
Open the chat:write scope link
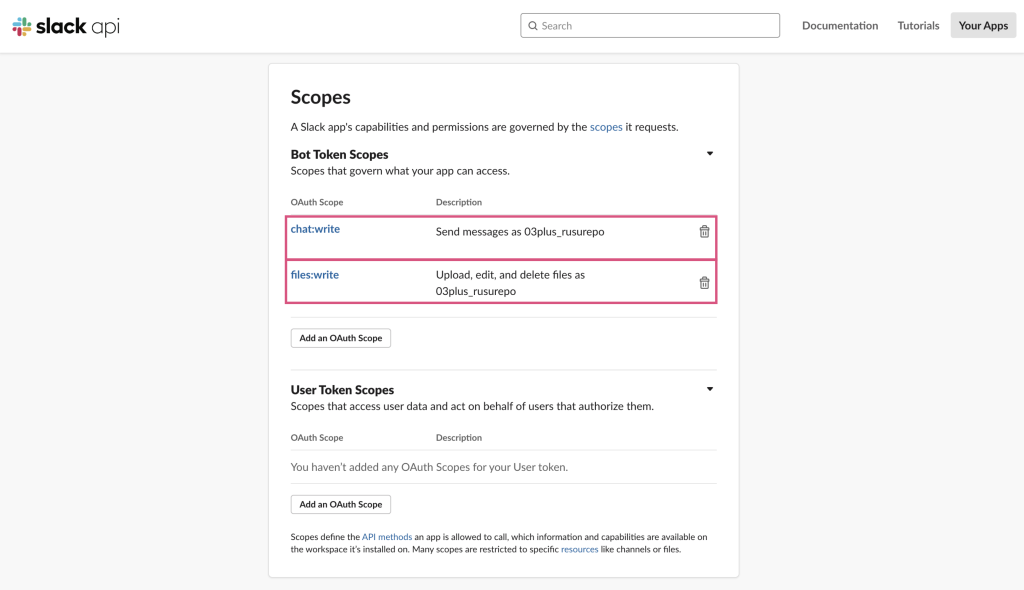point(315,229)
